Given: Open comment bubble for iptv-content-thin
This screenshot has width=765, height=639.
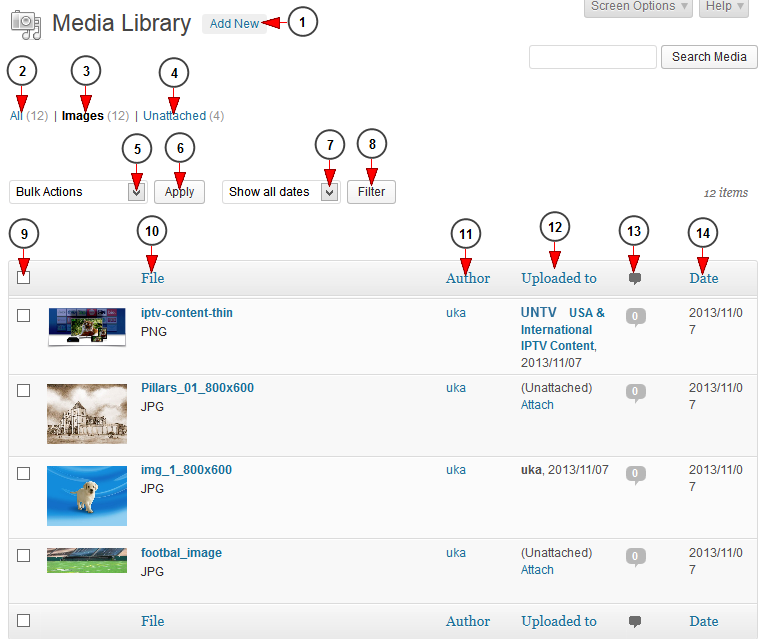Looking at the screenshot, I should coord(635,317).
